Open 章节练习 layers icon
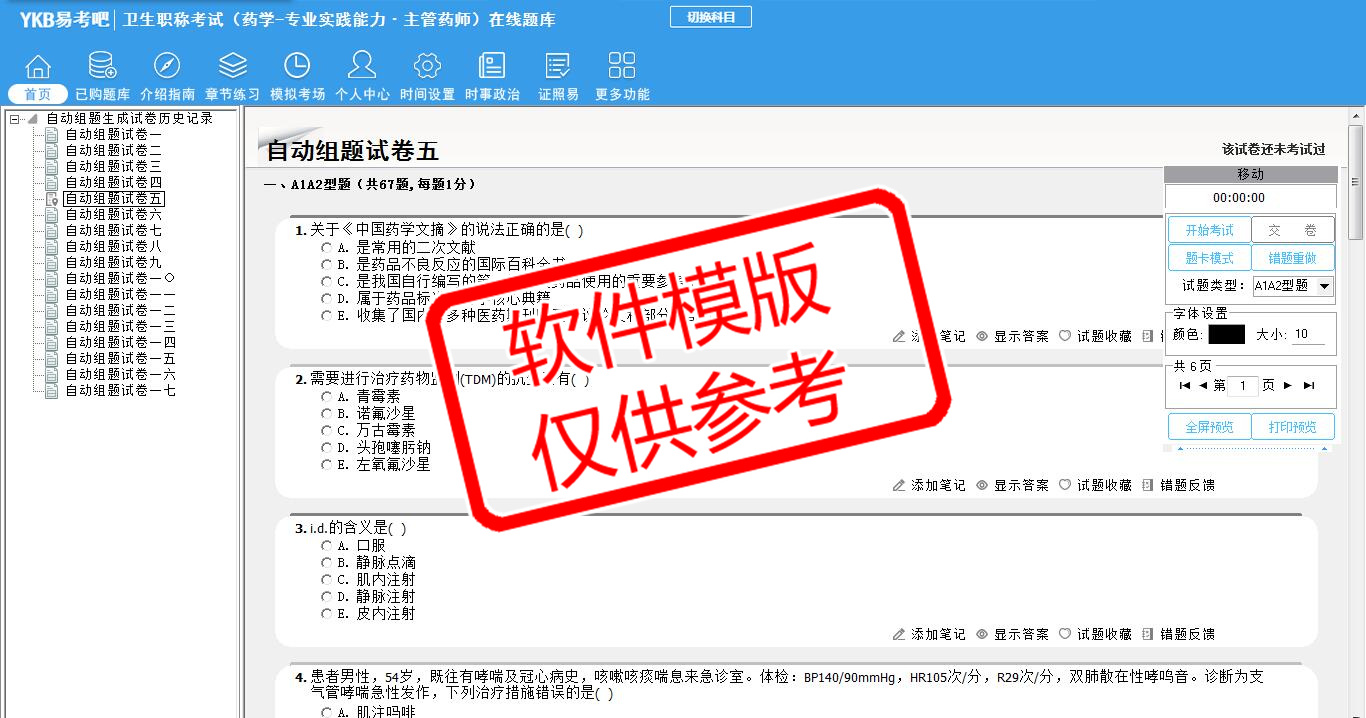The width and height of the screenshot is (1366, 718). (x=232, y=67)
